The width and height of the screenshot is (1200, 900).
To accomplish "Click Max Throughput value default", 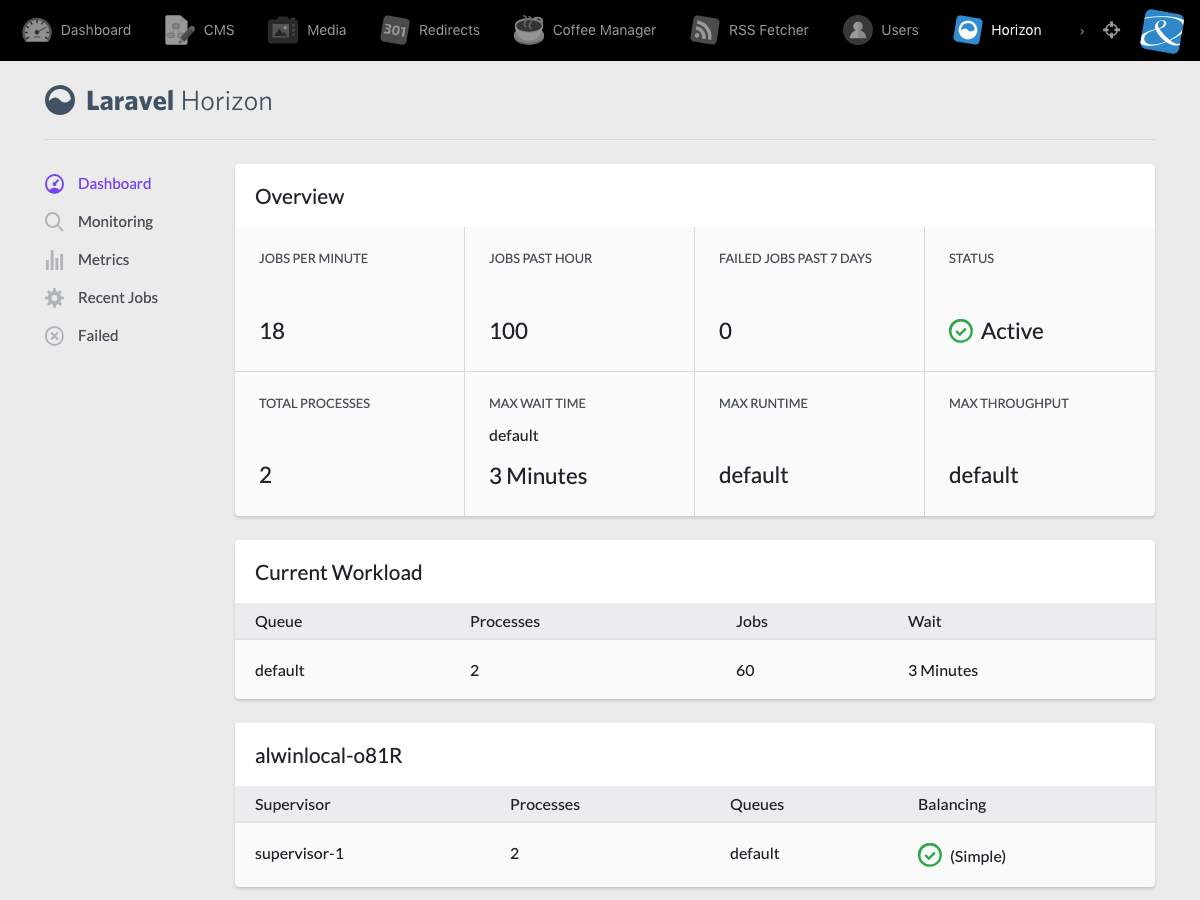I will pos(984,475).
